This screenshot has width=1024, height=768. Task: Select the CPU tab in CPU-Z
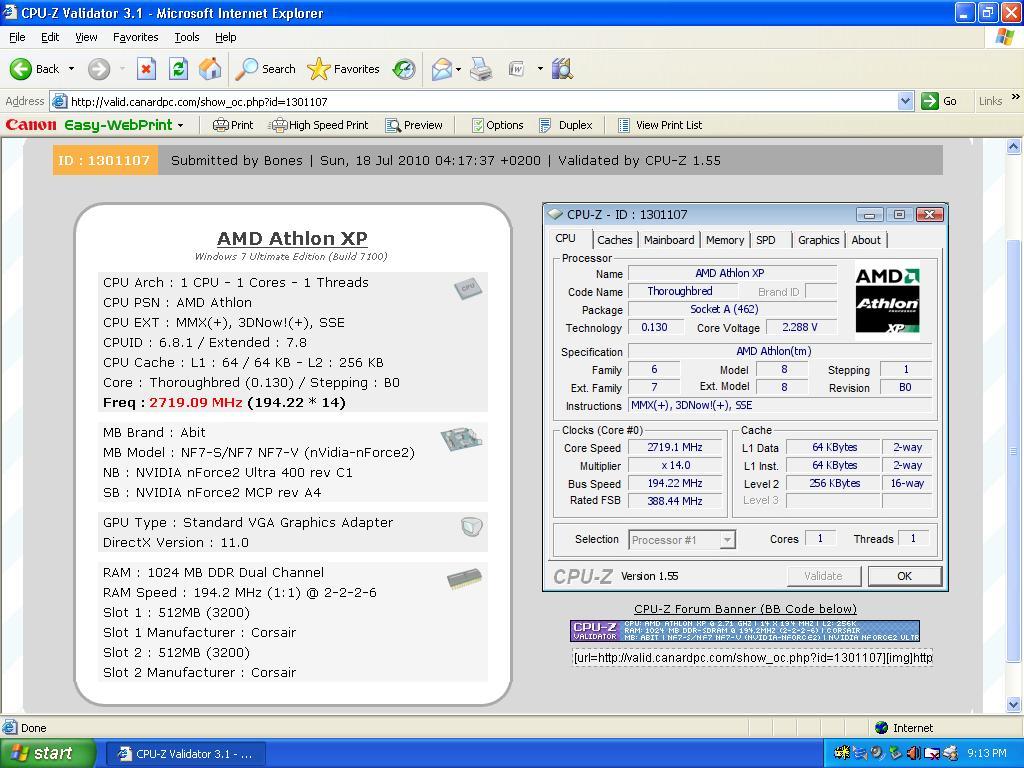(x=566, y=238)
